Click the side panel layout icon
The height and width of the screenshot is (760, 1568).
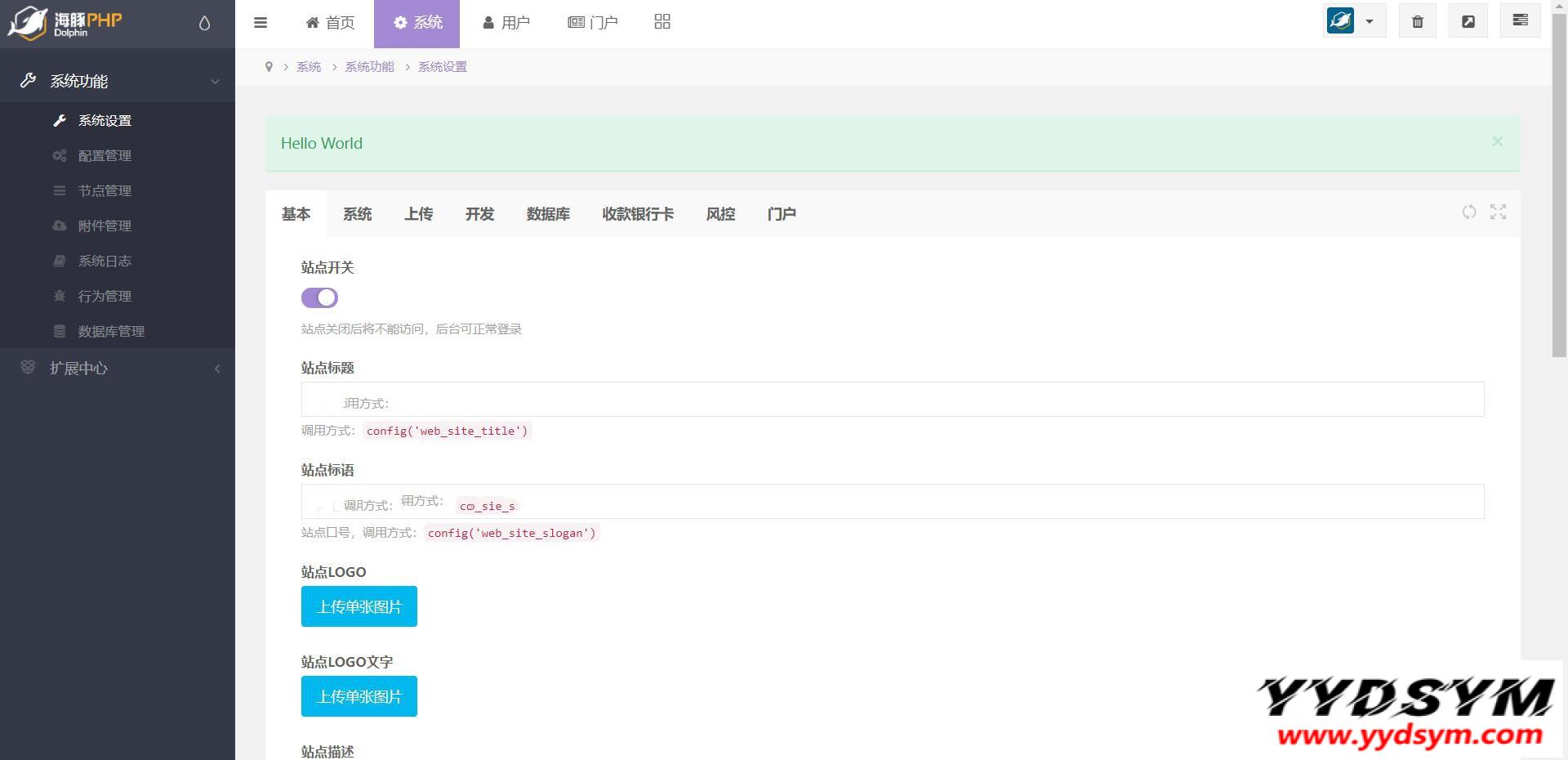click(x=1520, y=21)
